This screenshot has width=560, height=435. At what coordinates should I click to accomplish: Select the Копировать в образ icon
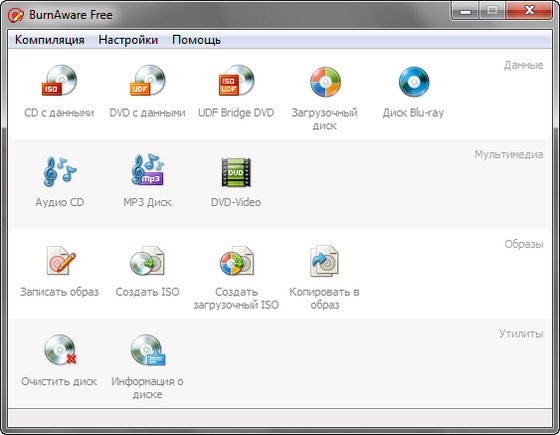click(324, 261)
